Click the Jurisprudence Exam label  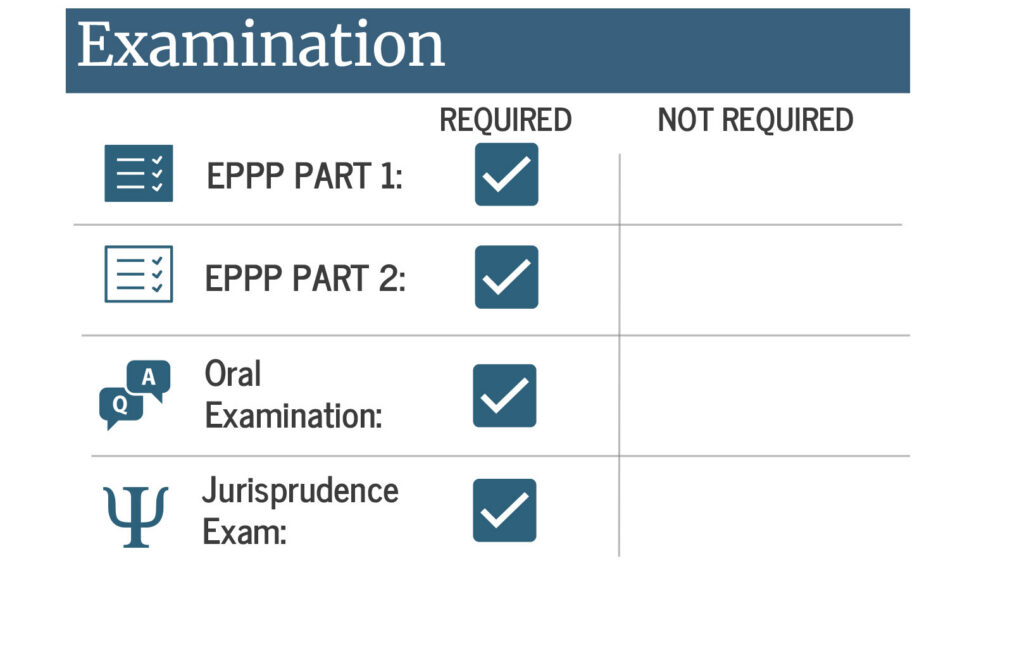click(300, 511)
